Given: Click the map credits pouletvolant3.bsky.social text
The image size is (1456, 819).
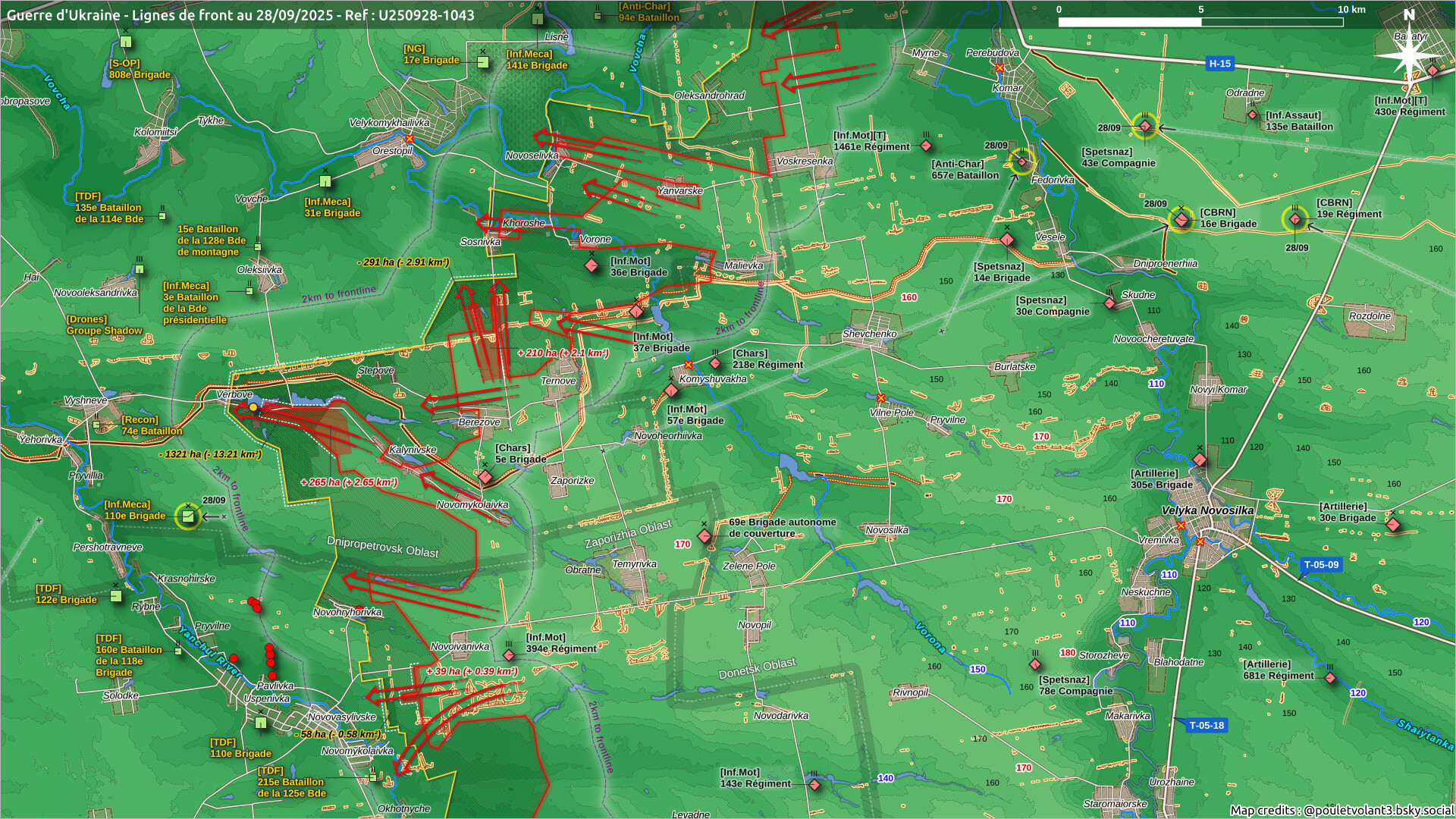Looking at the screenshot, I should [1341, 810].
